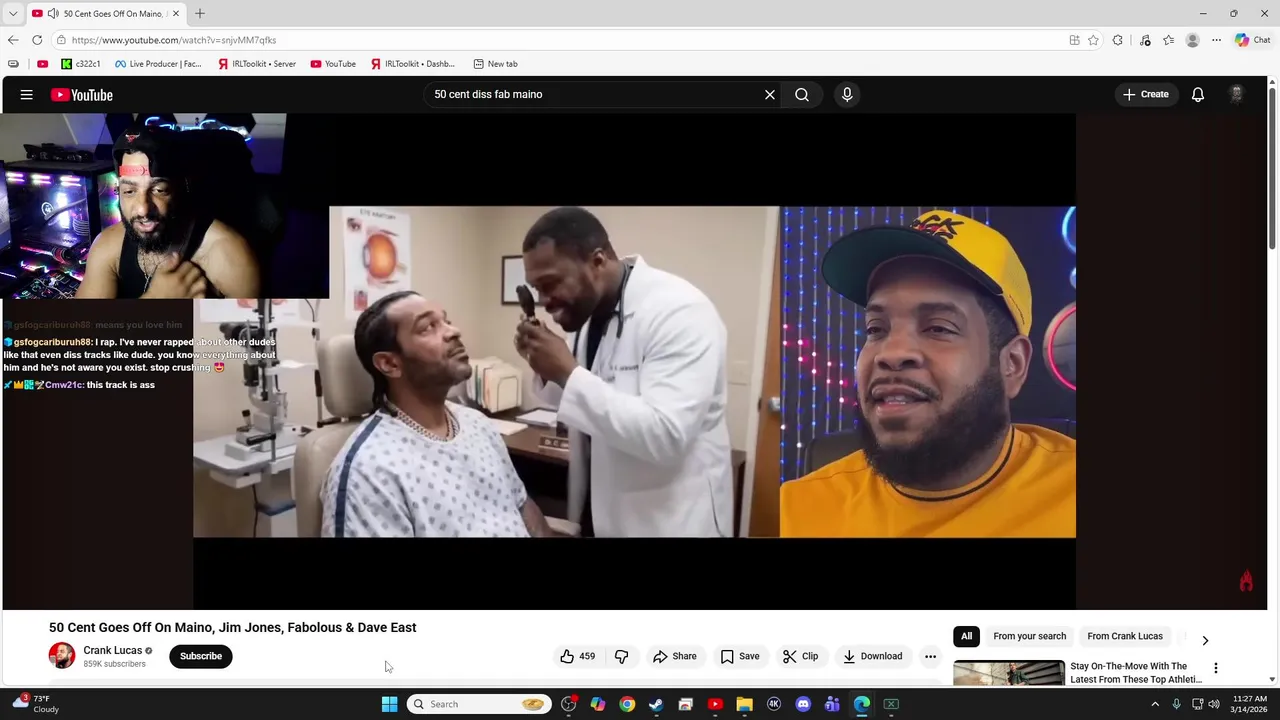This screenshot has height=720, width=1280.
Task: Open a new browser tab
Action: point(200,13)
